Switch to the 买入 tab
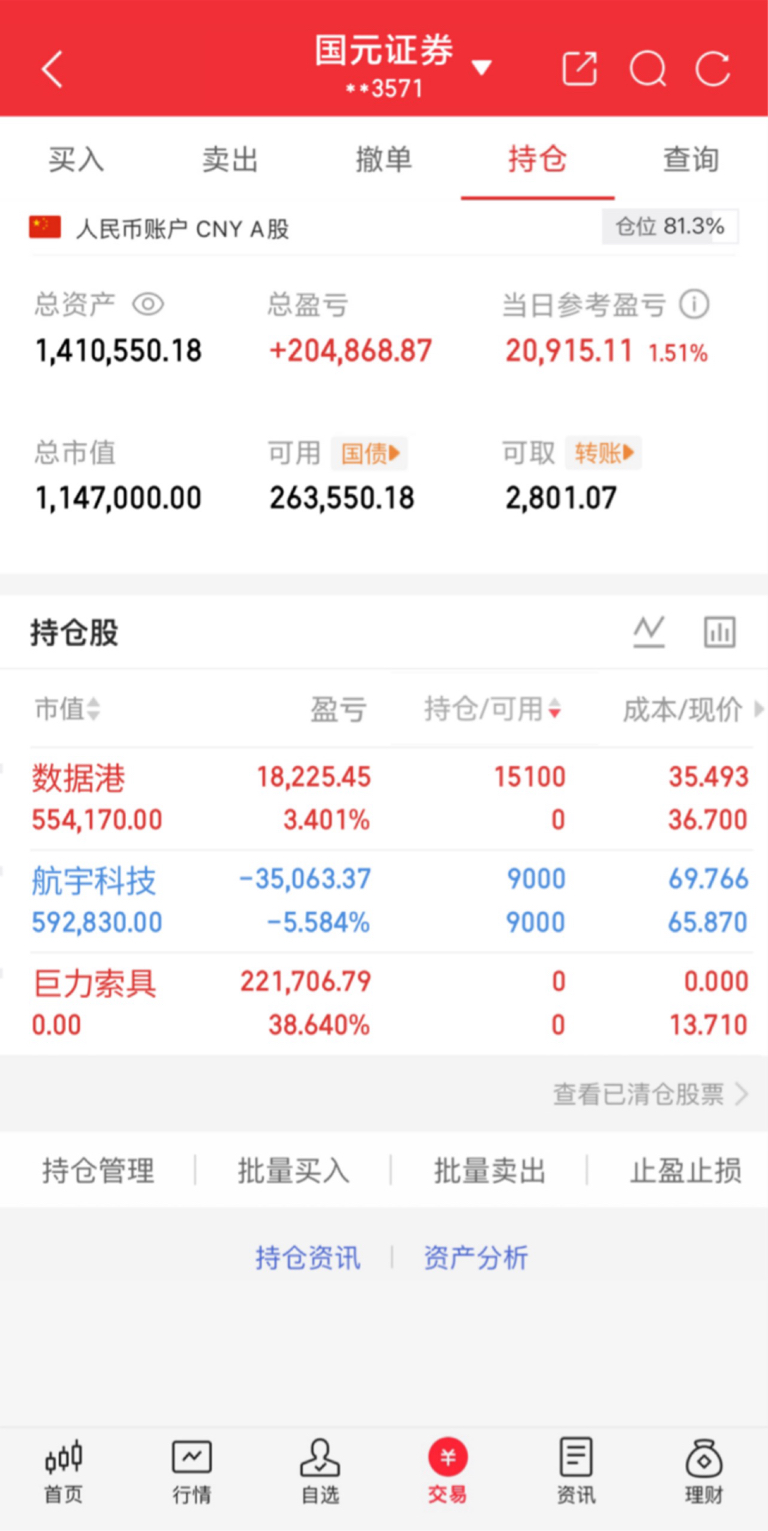768x1531 pixels. click(77, 159)
